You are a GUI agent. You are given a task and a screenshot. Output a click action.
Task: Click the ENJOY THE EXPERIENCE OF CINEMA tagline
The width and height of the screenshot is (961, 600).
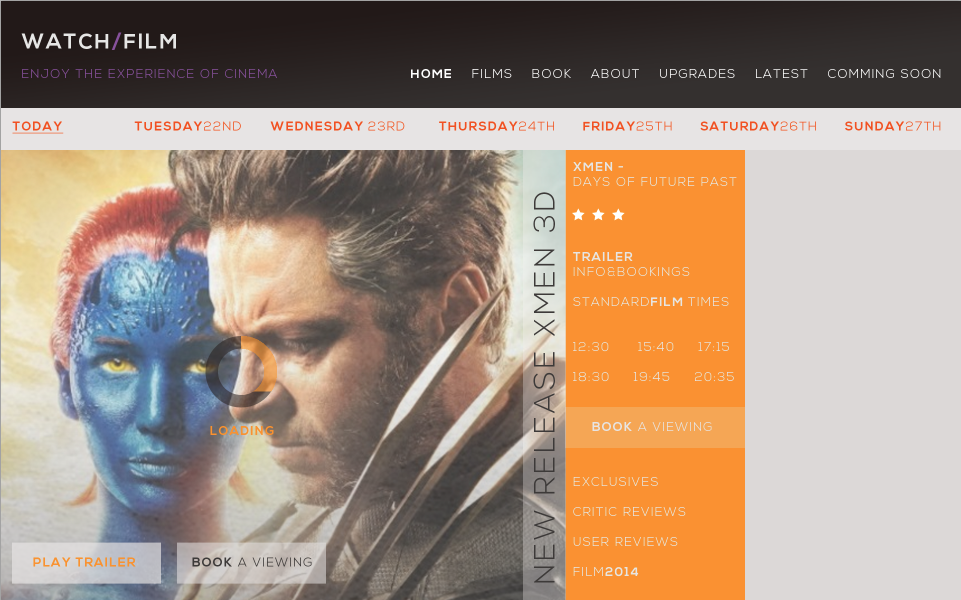tap(149, 74)
